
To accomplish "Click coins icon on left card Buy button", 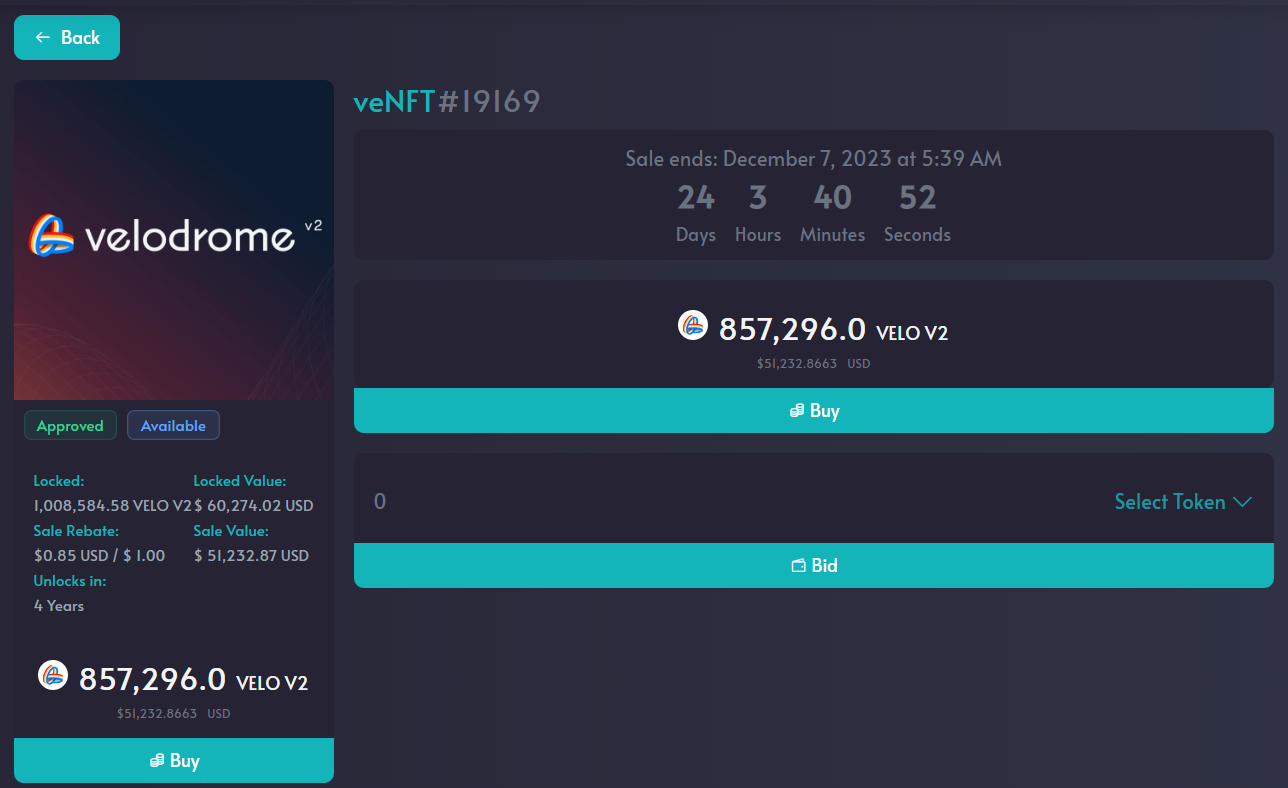I will tap(157, 761).
